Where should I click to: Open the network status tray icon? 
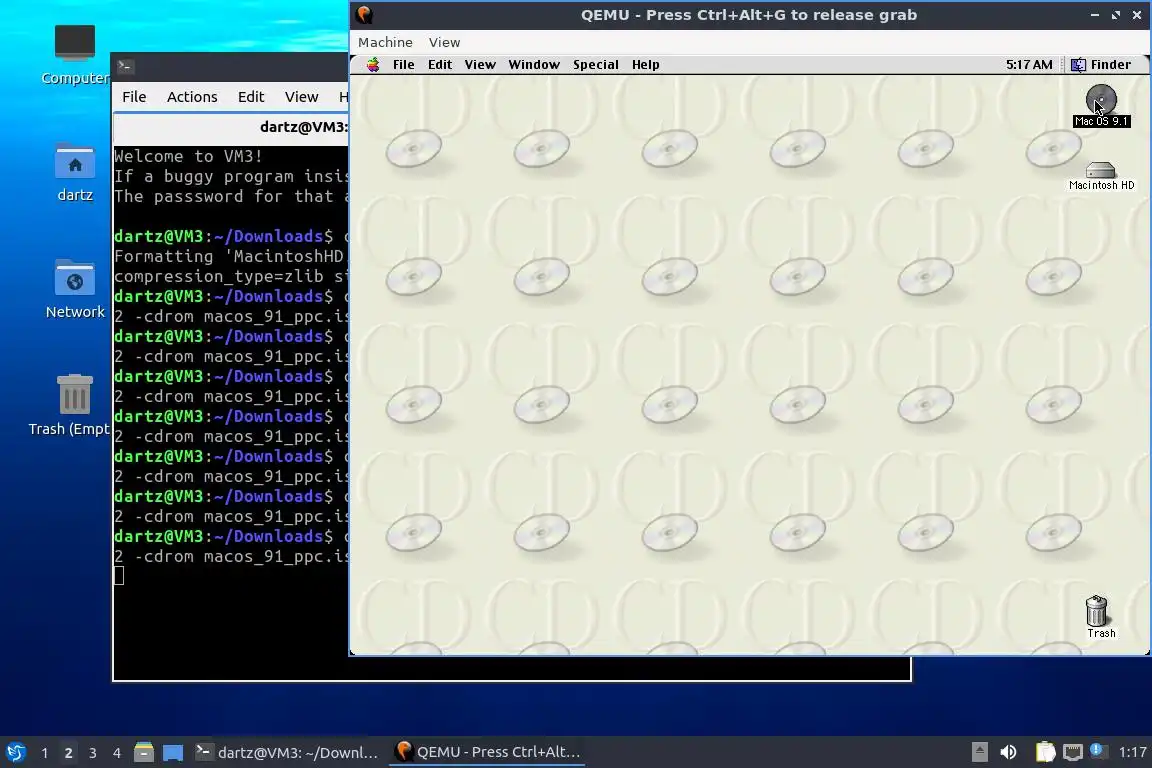click(1073, 753)
